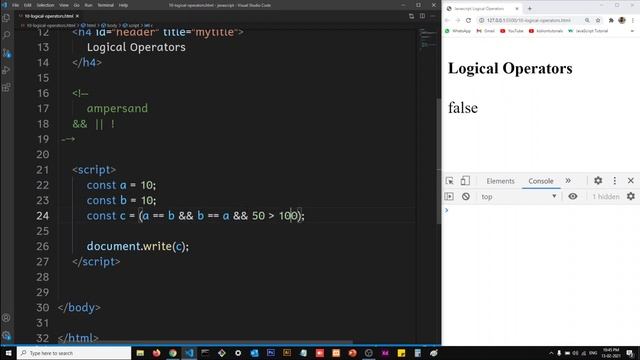Screen dimensions: 640x360
Task: Toggle the console sidebar in DevTools
Action: pyautogui.click(x=449, y=197)
